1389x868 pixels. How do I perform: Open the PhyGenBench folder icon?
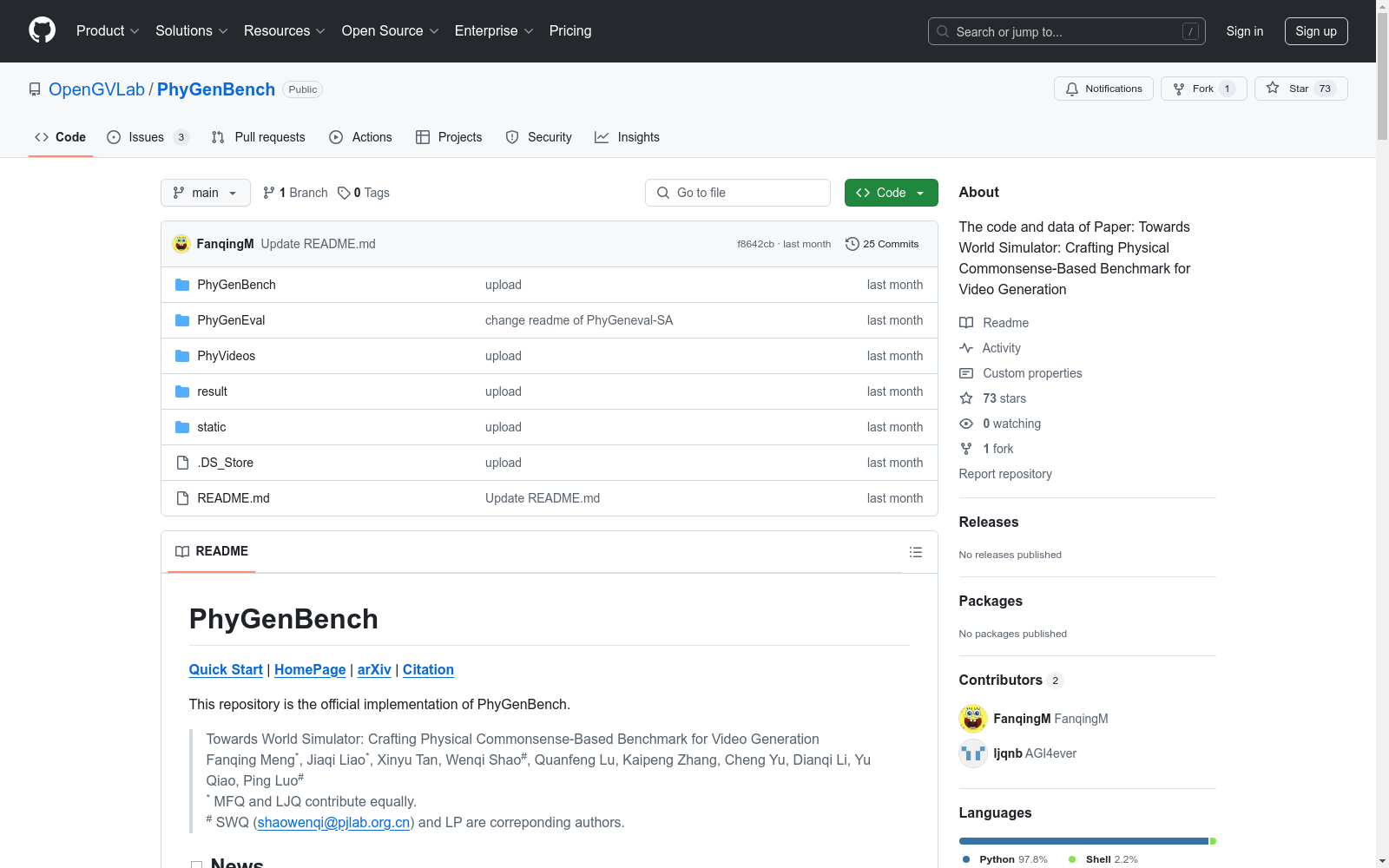pyautogui.click(x=182, y=285)
